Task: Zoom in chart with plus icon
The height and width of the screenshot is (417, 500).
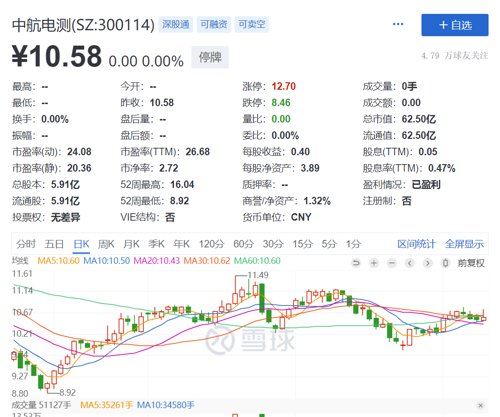Action: [374, 263]
